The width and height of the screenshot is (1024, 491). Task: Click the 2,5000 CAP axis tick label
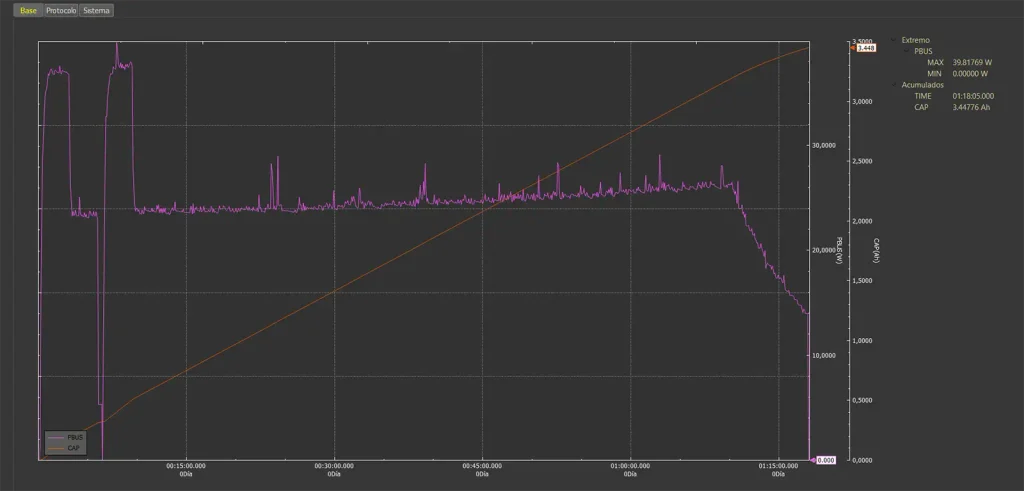[861, 161]
